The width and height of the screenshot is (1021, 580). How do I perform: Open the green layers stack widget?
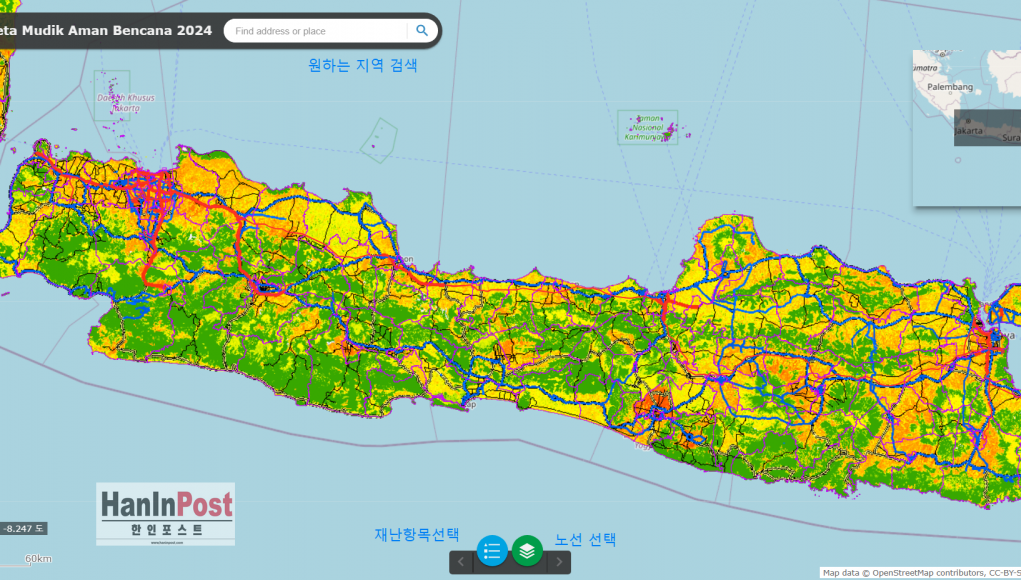pos(527,550)
